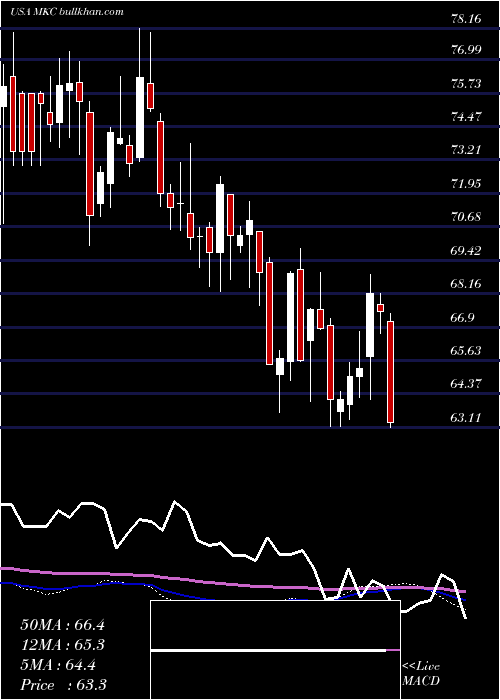Click the 65.63 price axis label
Viewport: 500px width, 700px height.
click(x=467, y=351)
